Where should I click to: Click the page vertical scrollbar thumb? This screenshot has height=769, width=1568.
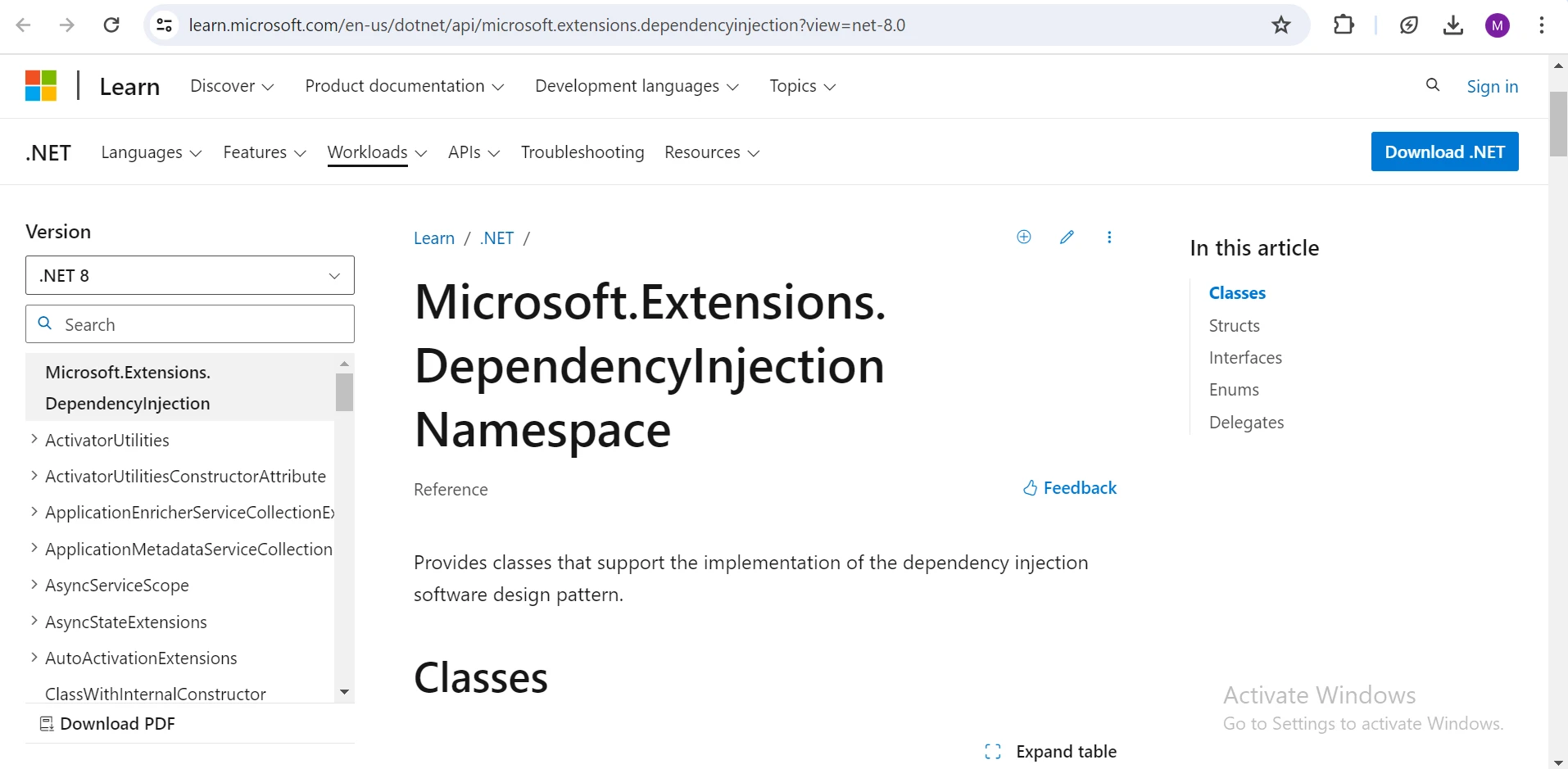[1558, 124]
